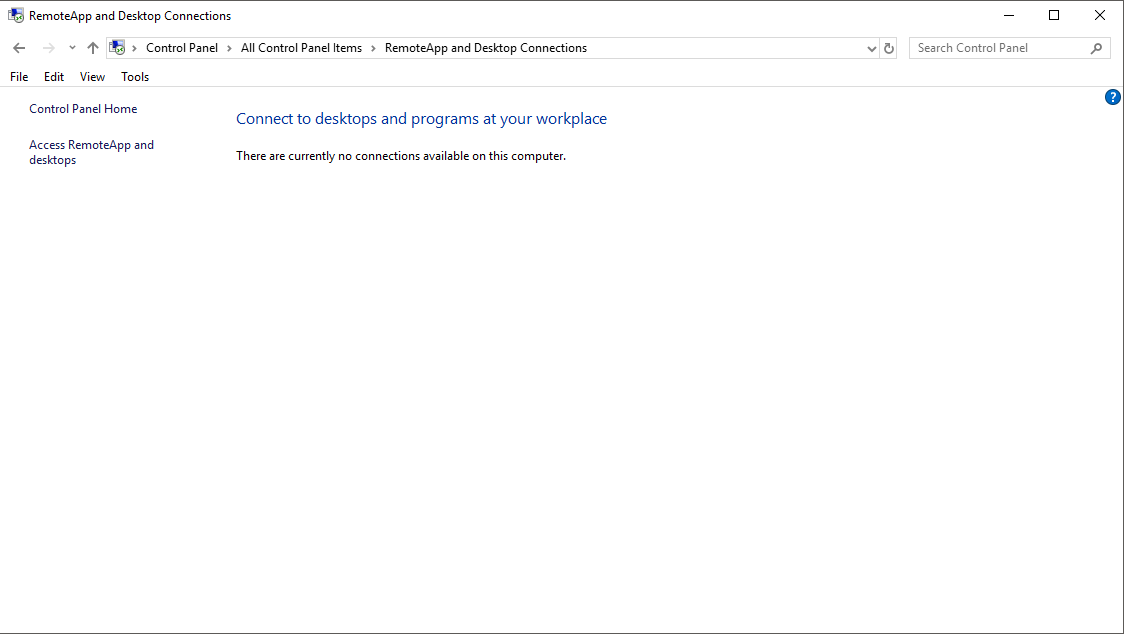Image resolution: width=1124 pixels, height=634 pixels.
Task: Click the RemoteApp icon in address bar
Action: 118,48
